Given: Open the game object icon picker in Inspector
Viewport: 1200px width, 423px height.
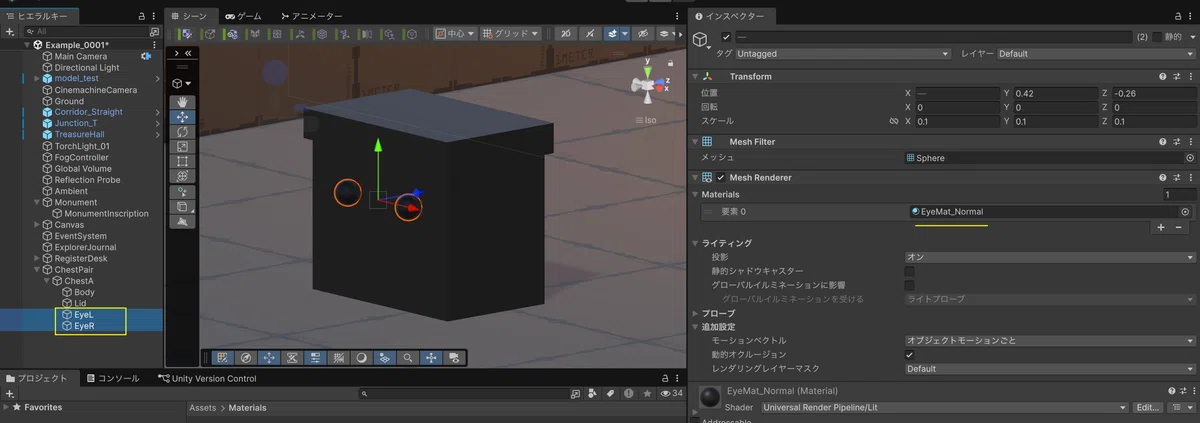Looking at the screenshot, I should click(702, 40).
